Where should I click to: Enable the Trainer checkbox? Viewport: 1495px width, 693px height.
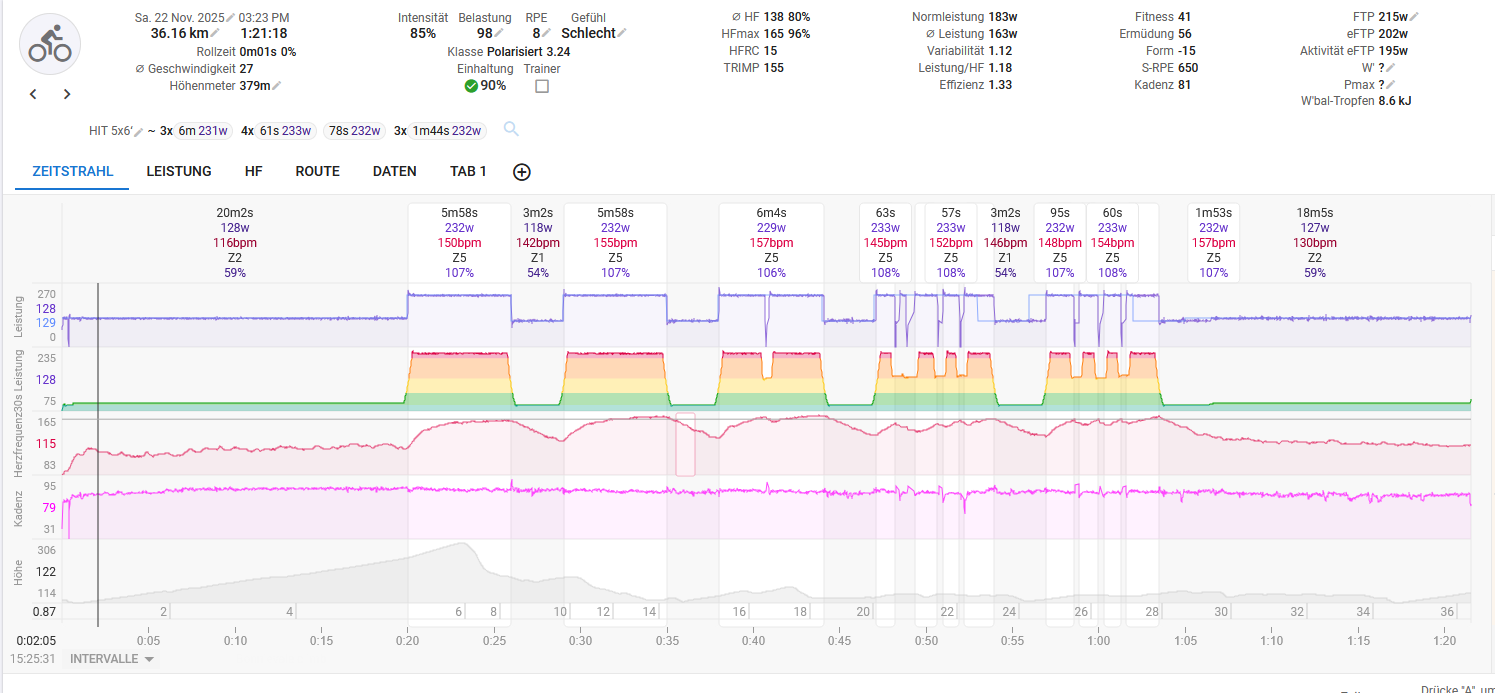pos(542,86)
